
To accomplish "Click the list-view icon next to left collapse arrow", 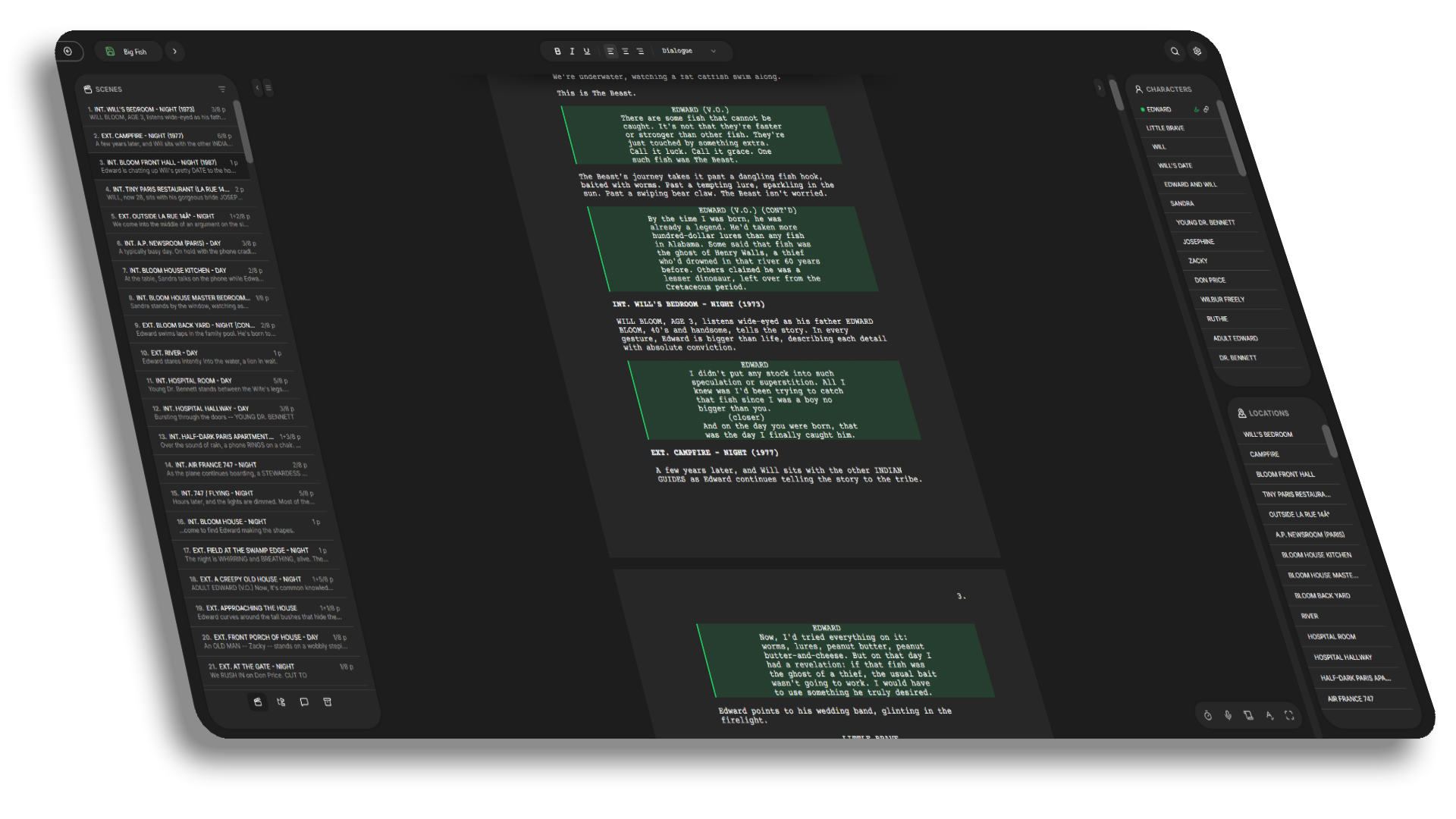I will tap(268, 88).
